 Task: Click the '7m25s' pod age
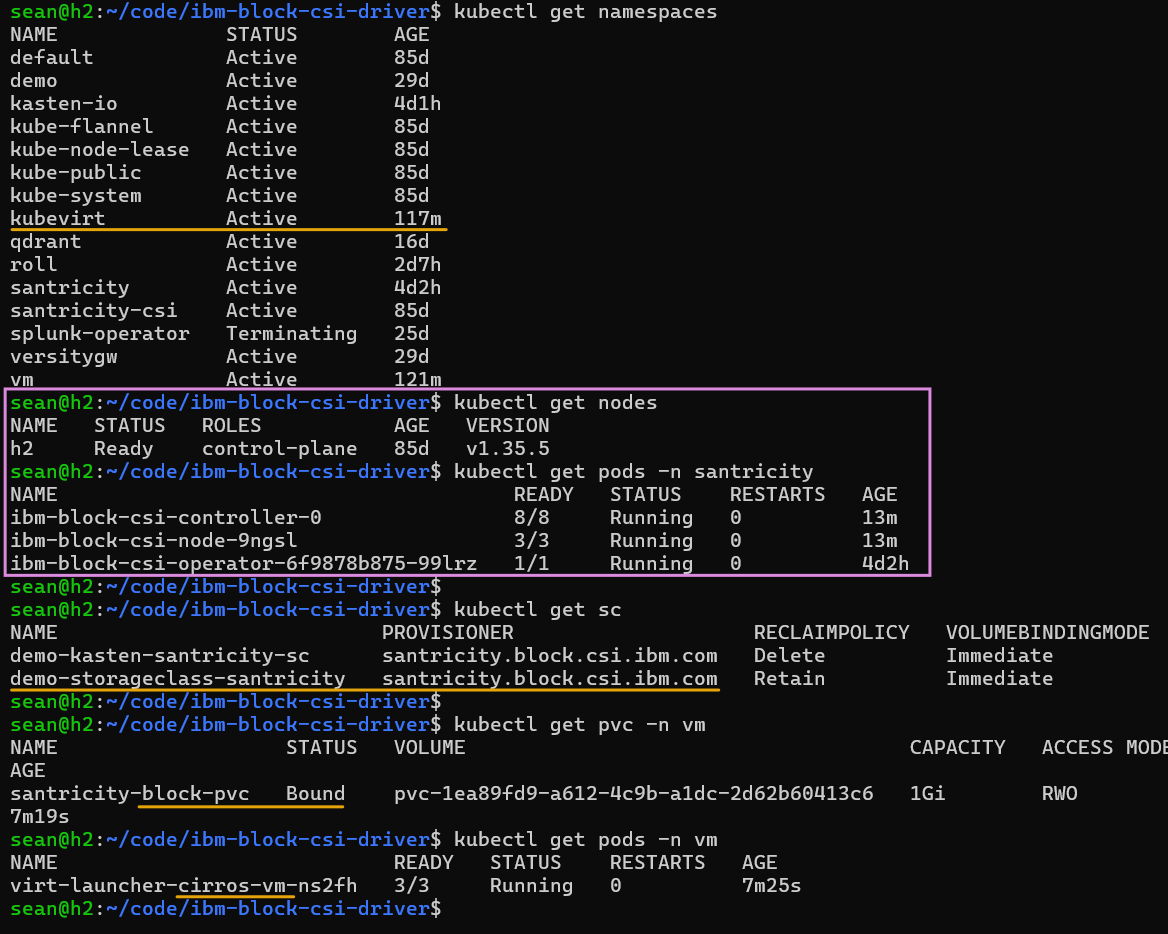pyautogui.click(x=771, y=886)
